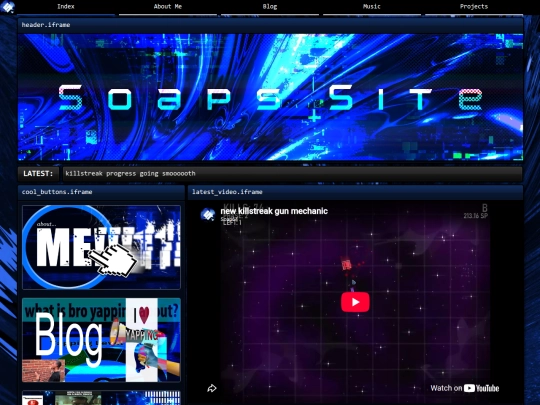Play the YouTube video
This screenshot has height=405, width=540.
coord(355,302)
